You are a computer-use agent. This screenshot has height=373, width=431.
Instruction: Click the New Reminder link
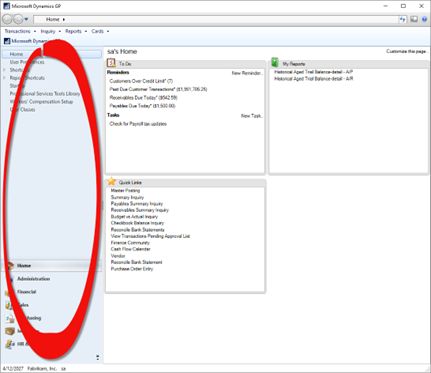(x=247, y=73)
